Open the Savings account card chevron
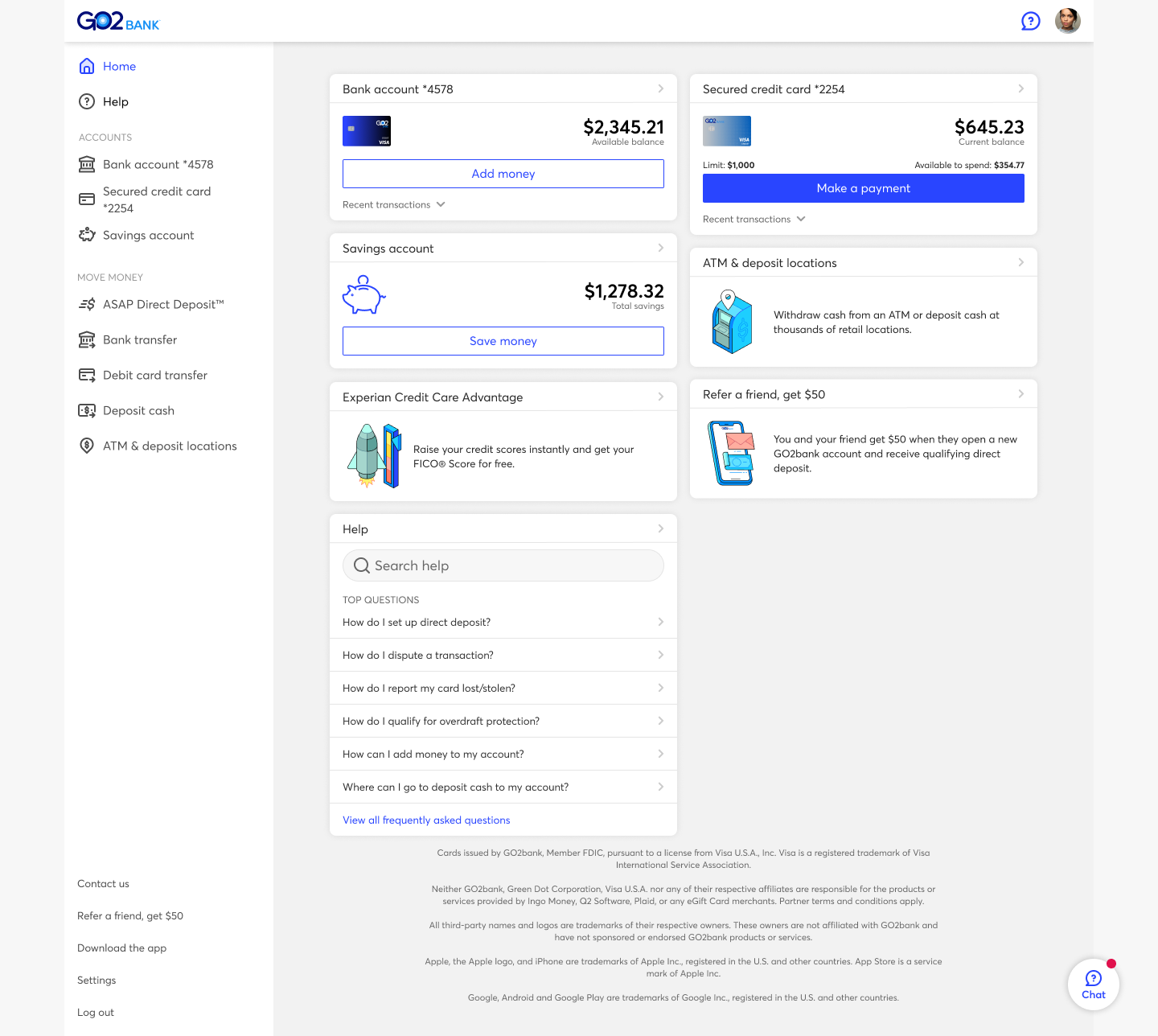 (660, 248)
